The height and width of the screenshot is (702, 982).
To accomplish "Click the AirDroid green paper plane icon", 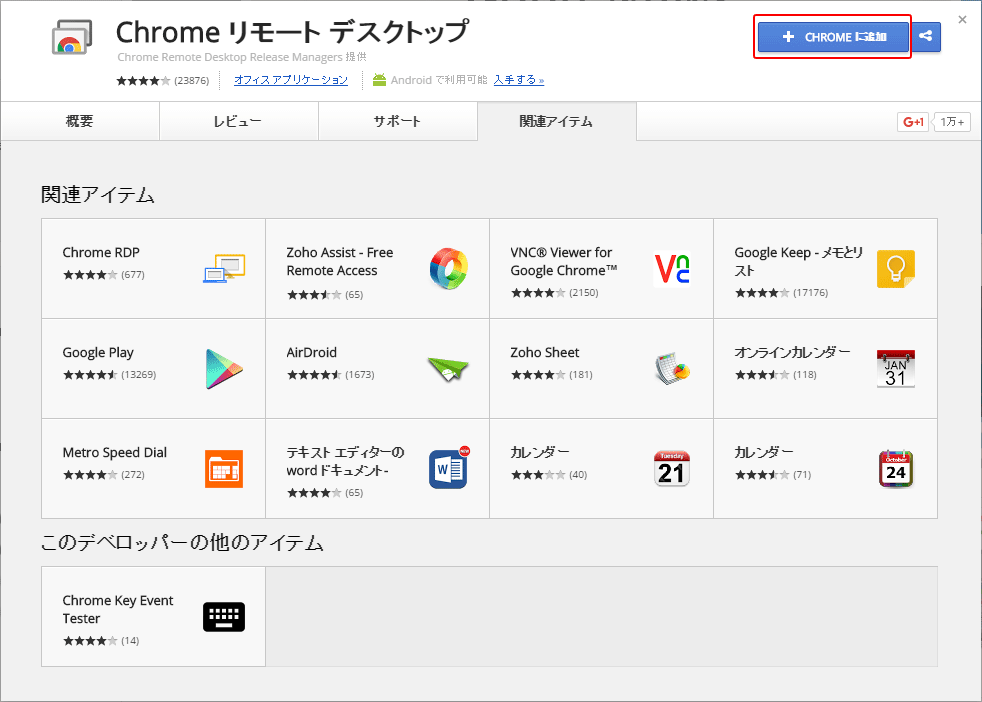I will (448, 369).
